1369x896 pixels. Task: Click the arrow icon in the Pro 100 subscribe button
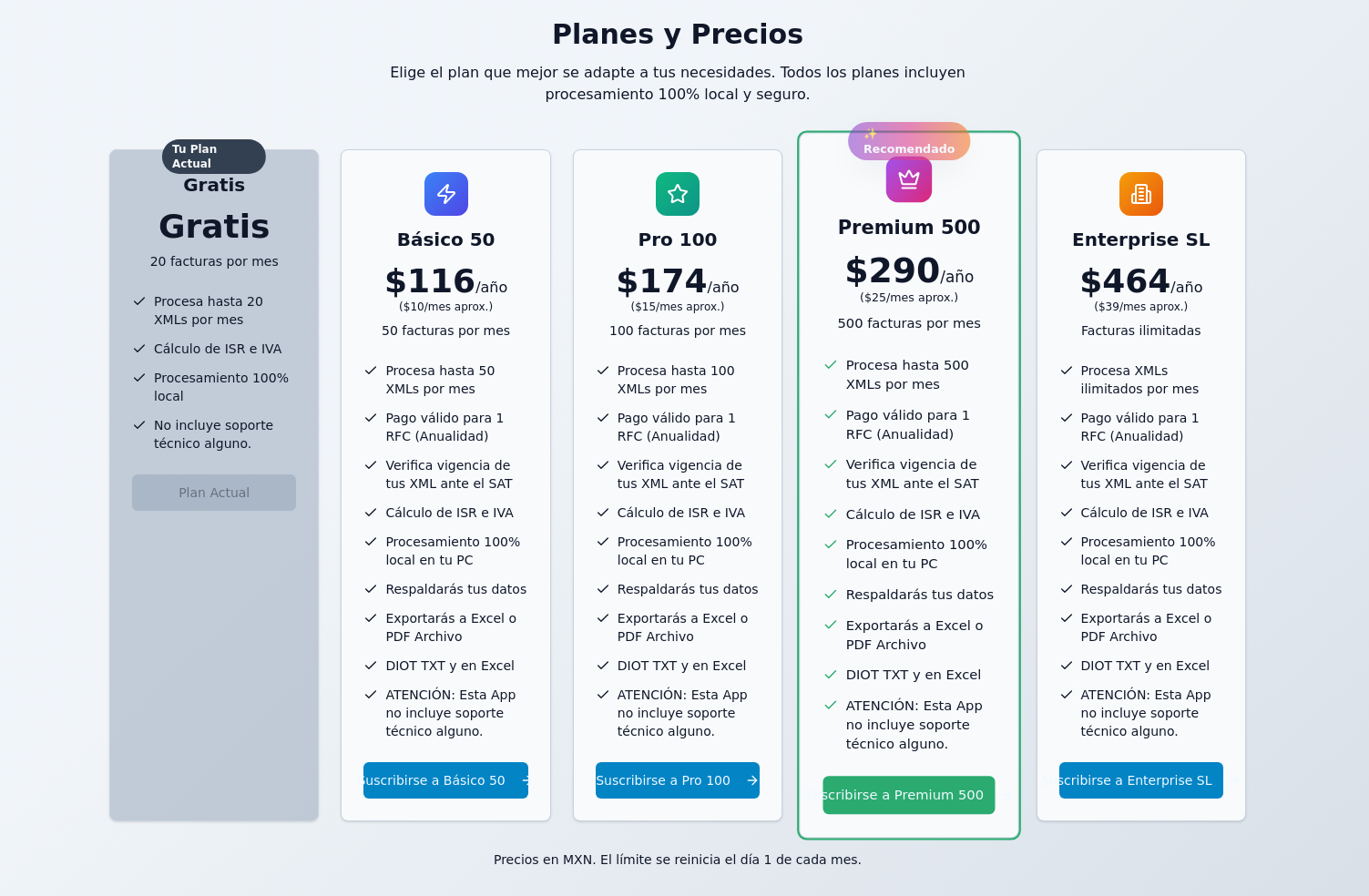(751, 780)
